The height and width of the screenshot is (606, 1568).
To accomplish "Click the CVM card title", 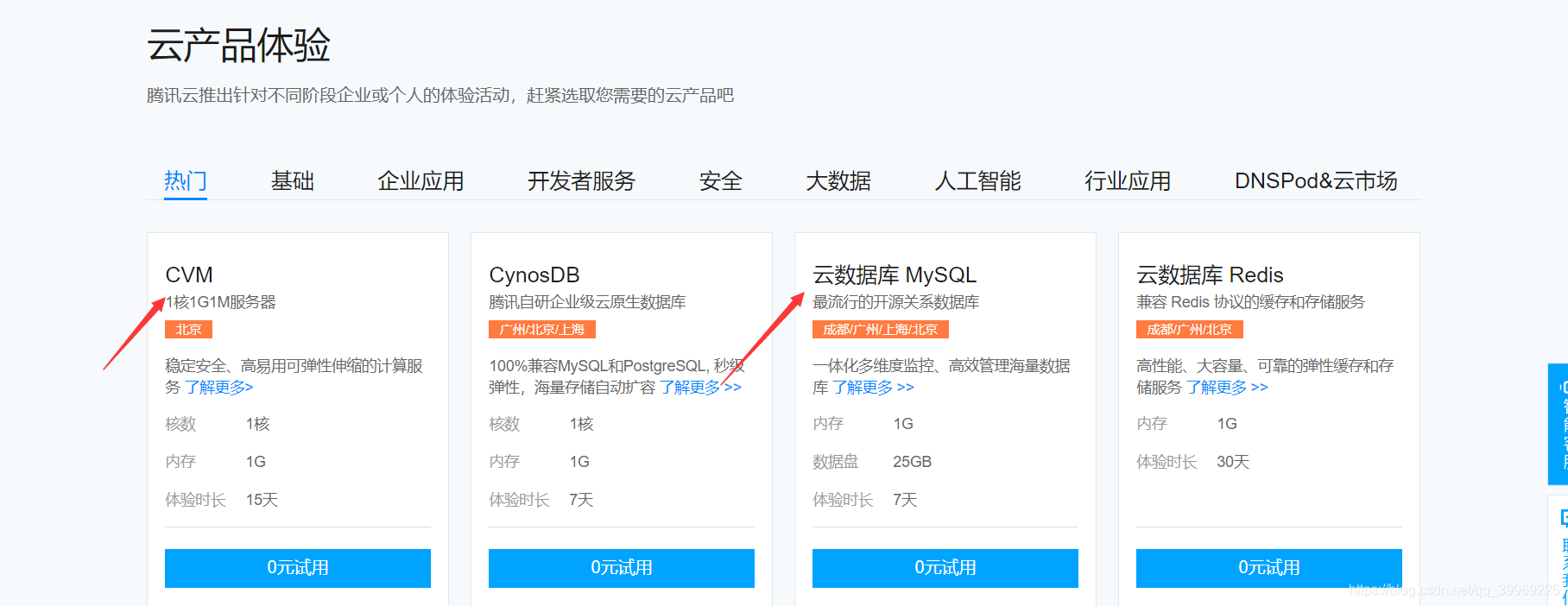I will tap(189, 275).
